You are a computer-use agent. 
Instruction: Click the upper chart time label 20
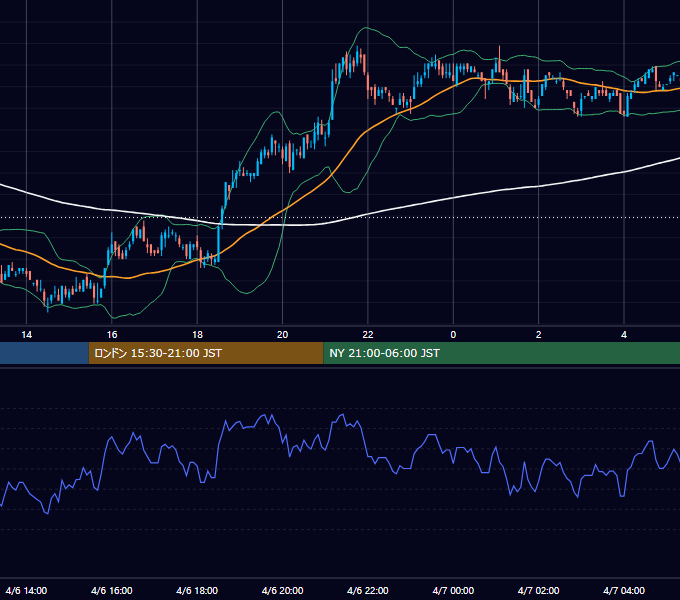coord(282,335)
